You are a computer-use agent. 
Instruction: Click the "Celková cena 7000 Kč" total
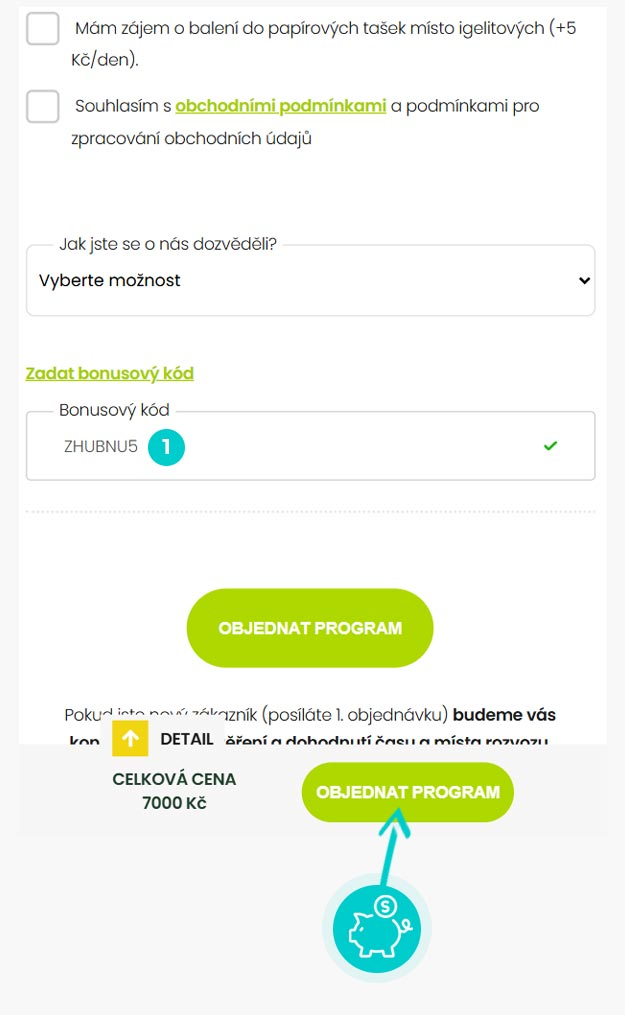tap(174, 791)
